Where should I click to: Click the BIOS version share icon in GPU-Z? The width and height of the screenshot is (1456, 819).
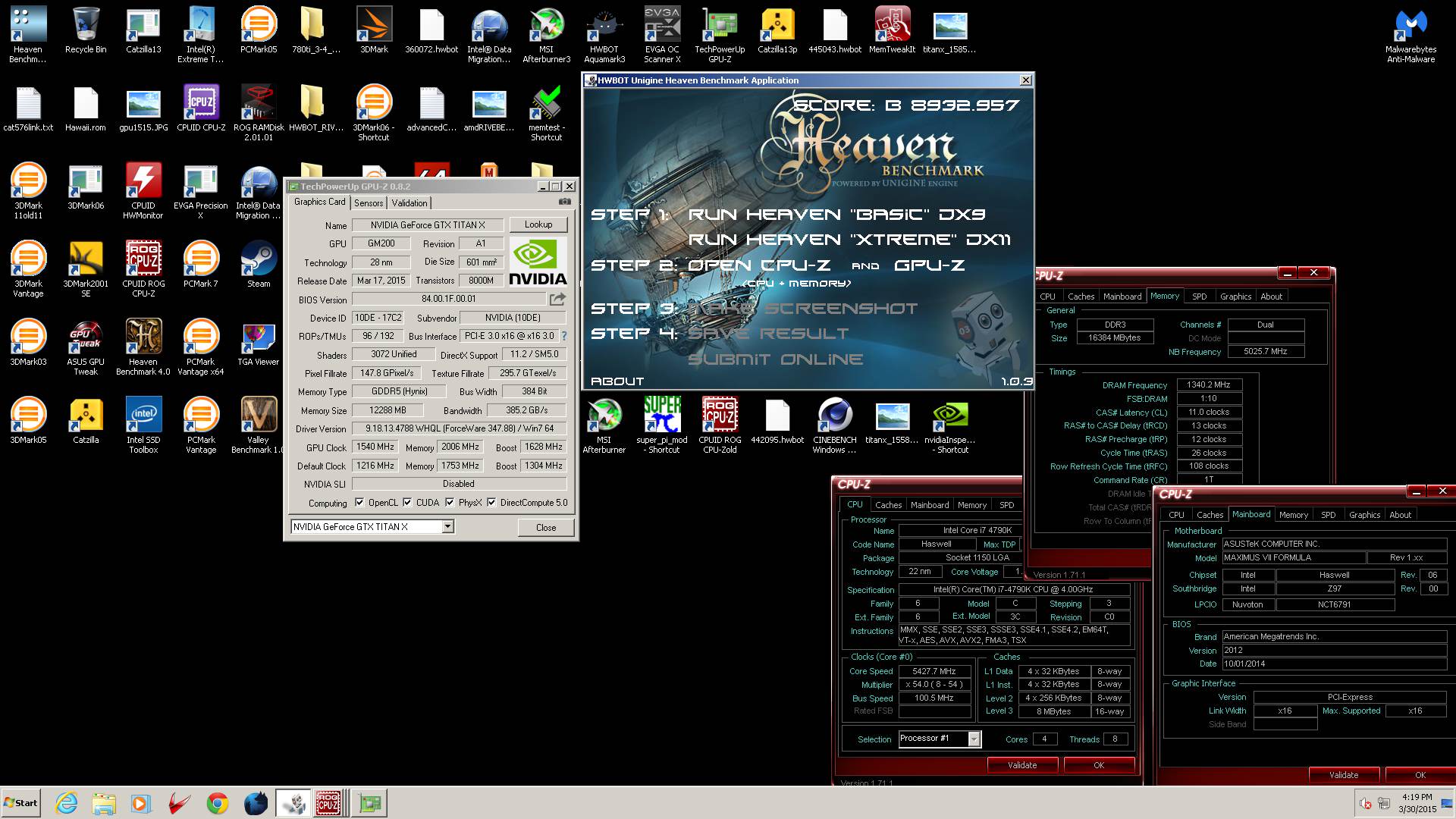(557, 300)
